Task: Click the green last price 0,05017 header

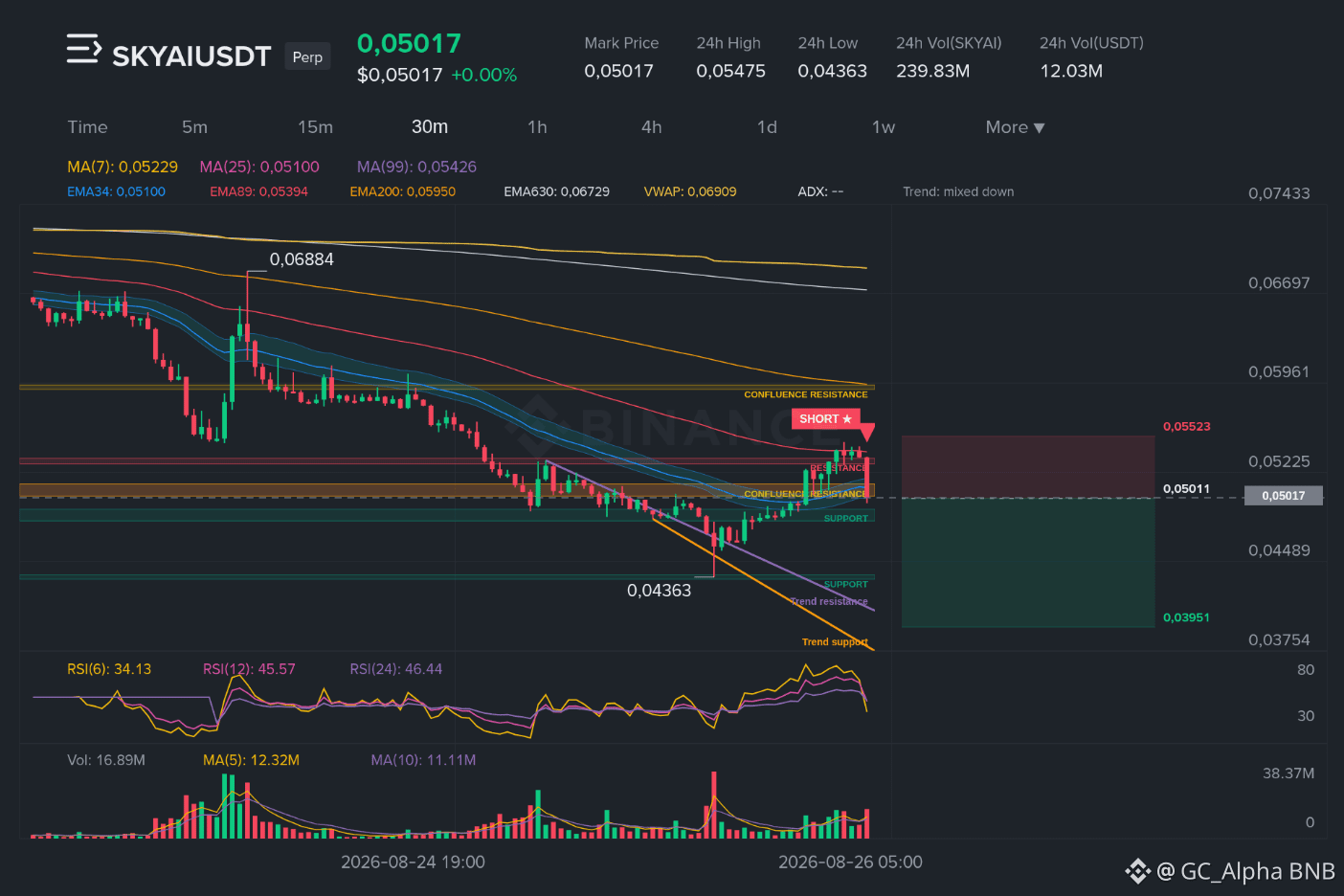Action: [x=409, y=43]
